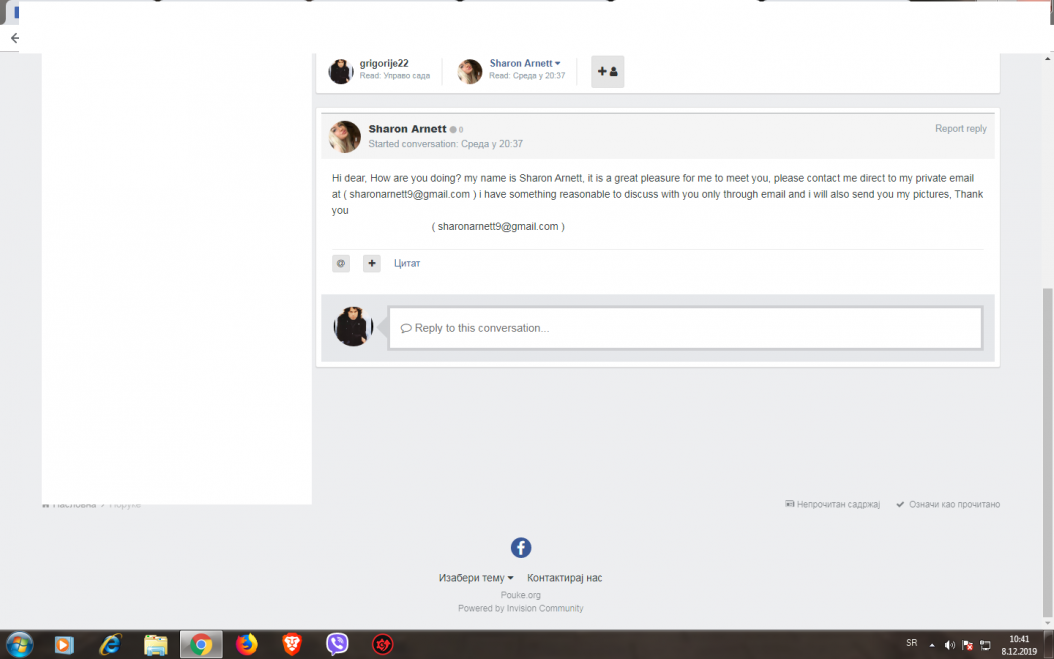1054x659 pixels.
Task: Click the Read: Среда у 20:37 status text
Action: point(527,76)
